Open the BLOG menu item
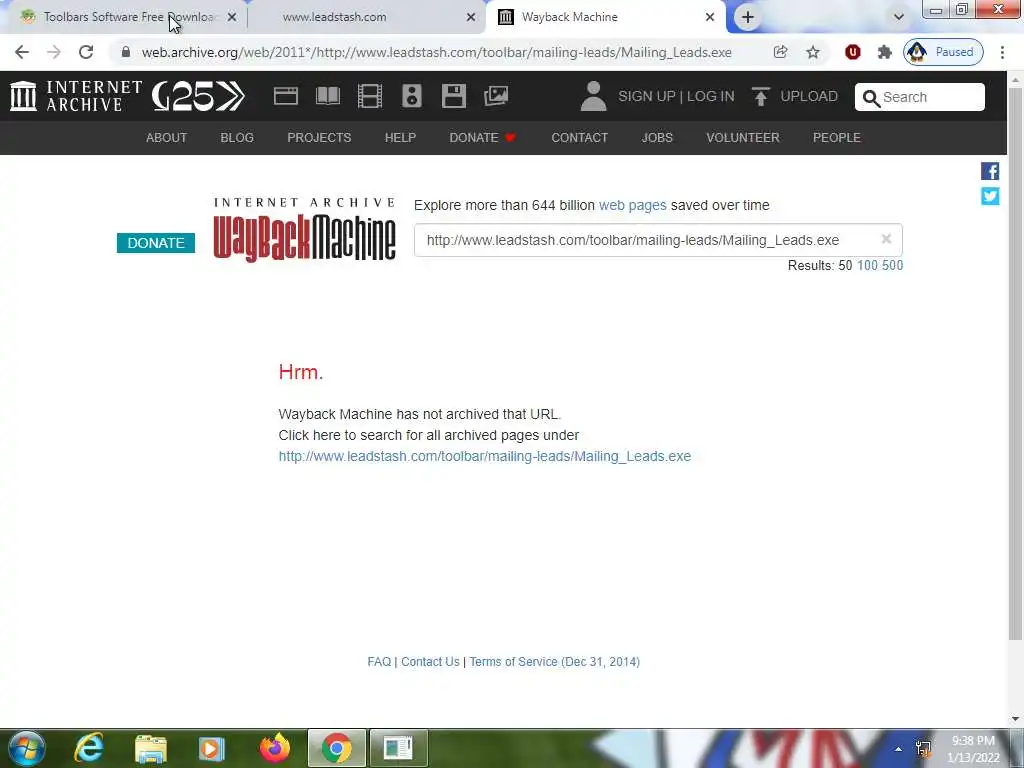This screenshot has height=768, width=1024. (237, 138)
